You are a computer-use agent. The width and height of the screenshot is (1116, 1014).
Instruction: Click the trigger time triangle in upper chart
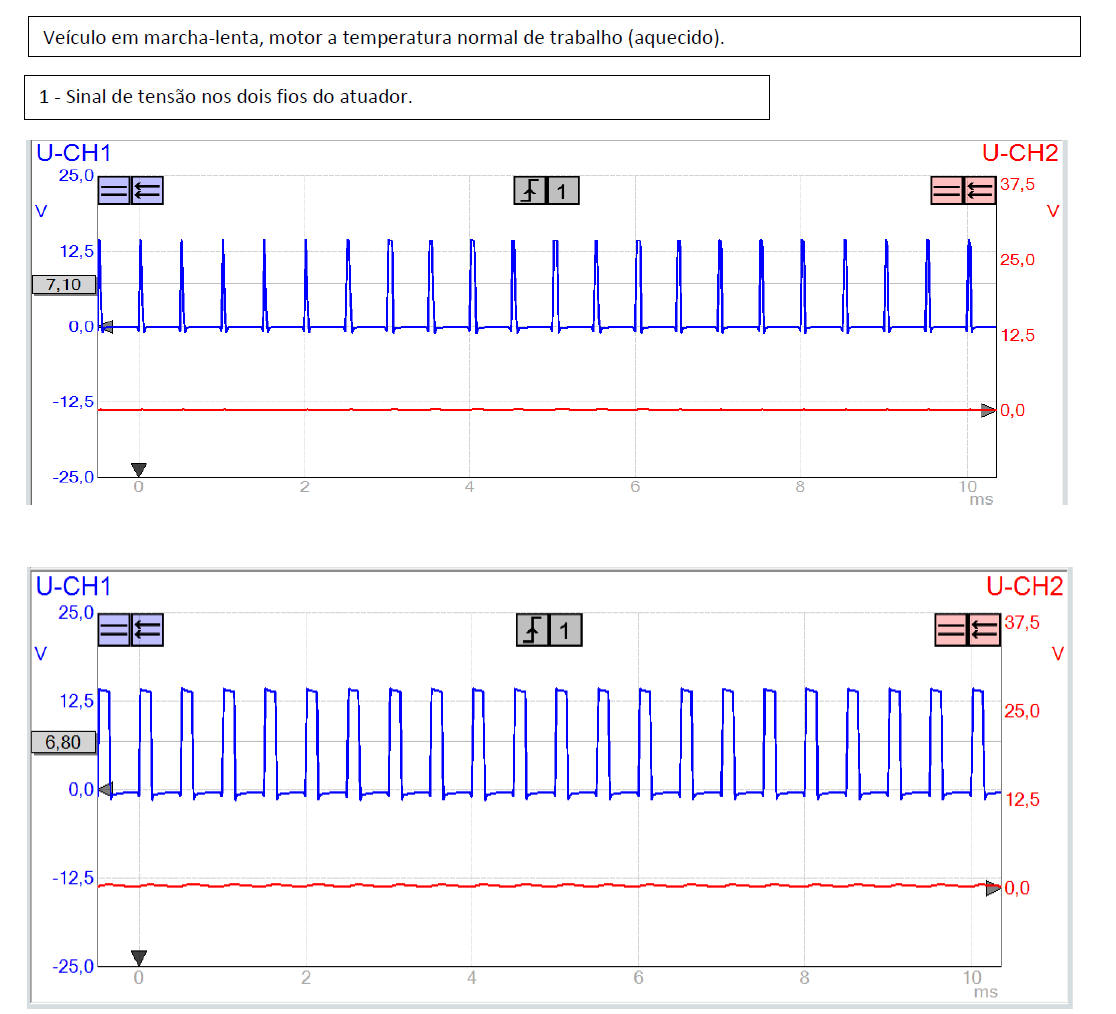tap(139, 469)
